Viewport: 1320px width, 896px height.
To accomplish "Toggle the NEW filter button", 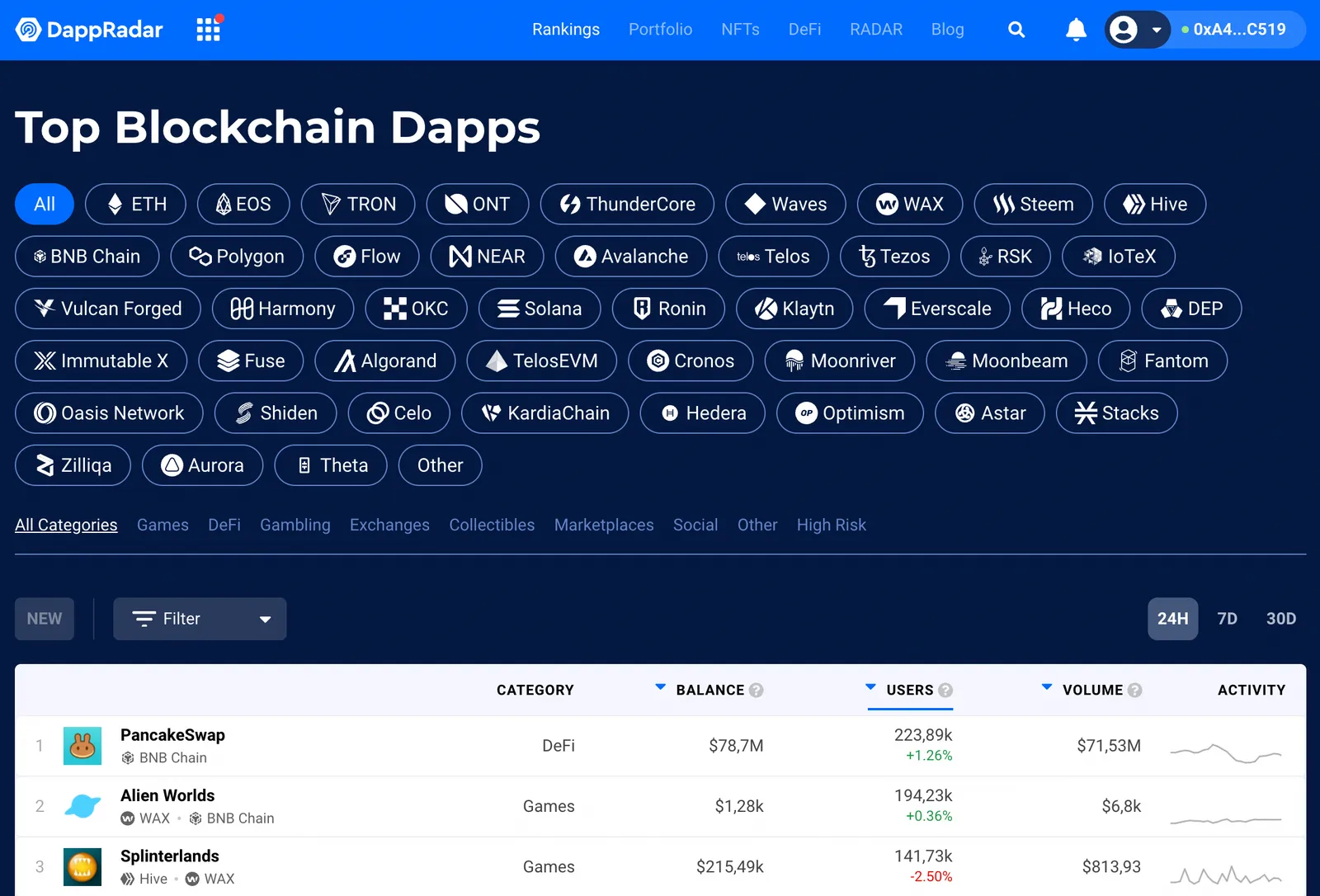I will 45,619.
